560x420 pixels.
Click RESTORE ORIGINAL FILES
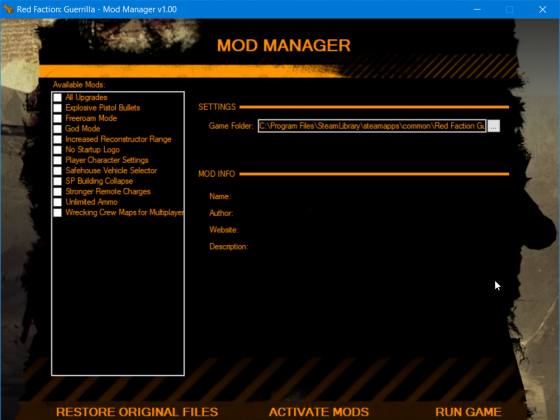click(137, 412)
